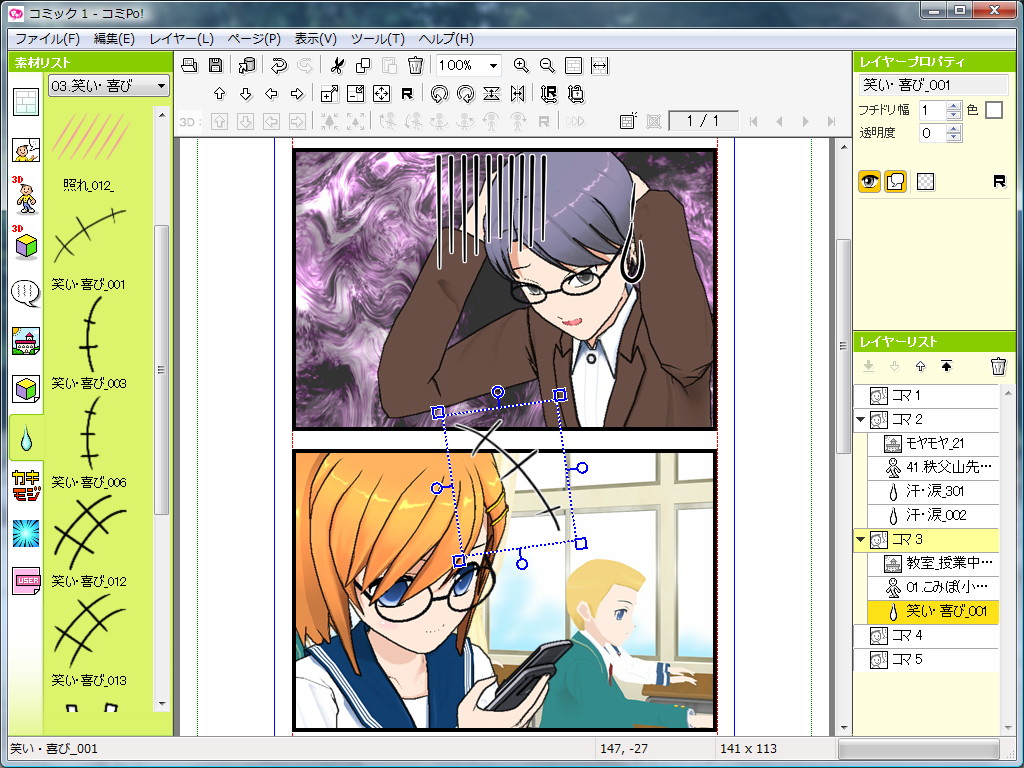Screen dimensions: 1024x768
Task: Click the 透明度 value field
Action: coord(932,133)
